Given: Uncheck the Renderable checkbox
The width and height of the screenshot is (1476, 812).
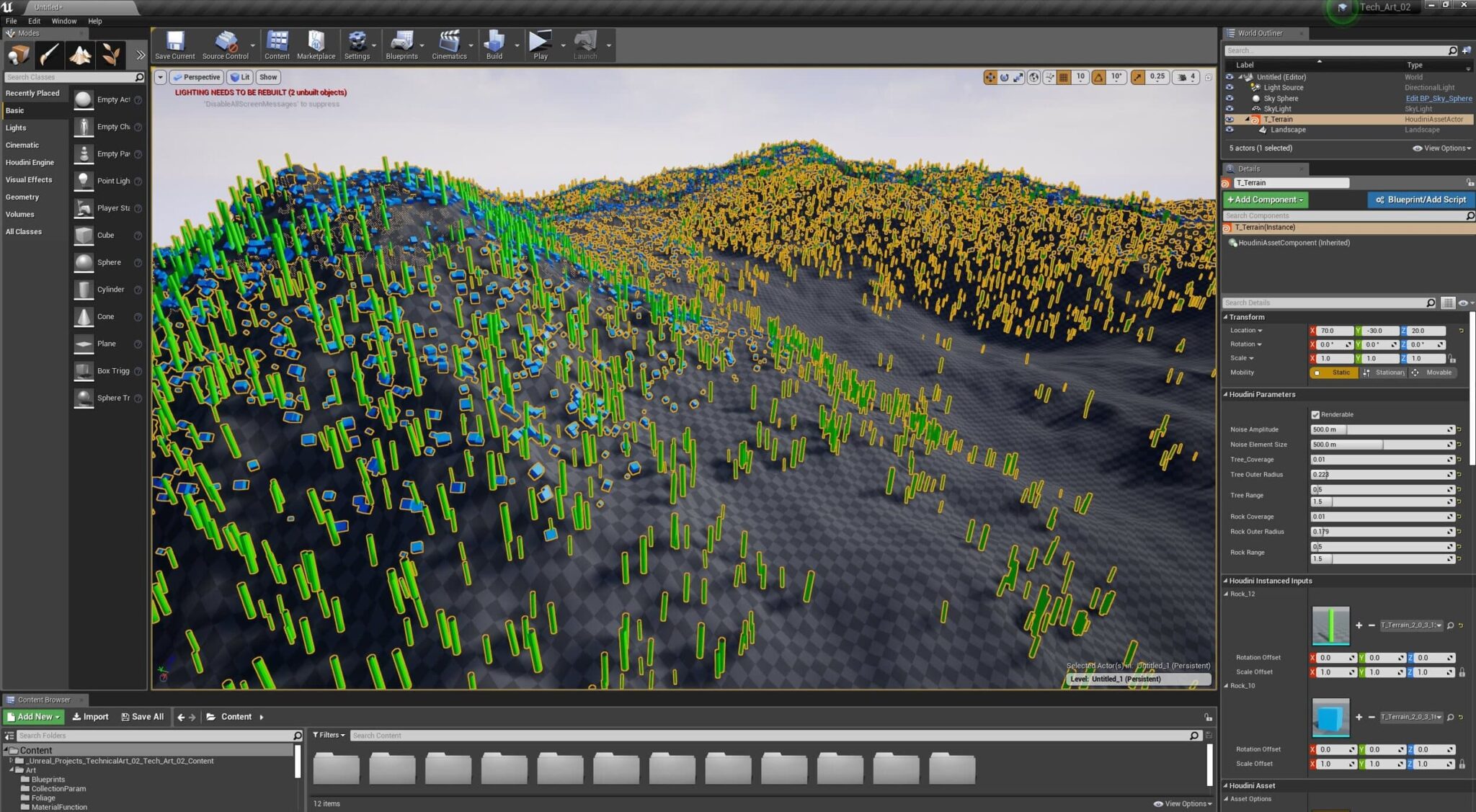Looking at the screenshot, I should coord(1315,414).
